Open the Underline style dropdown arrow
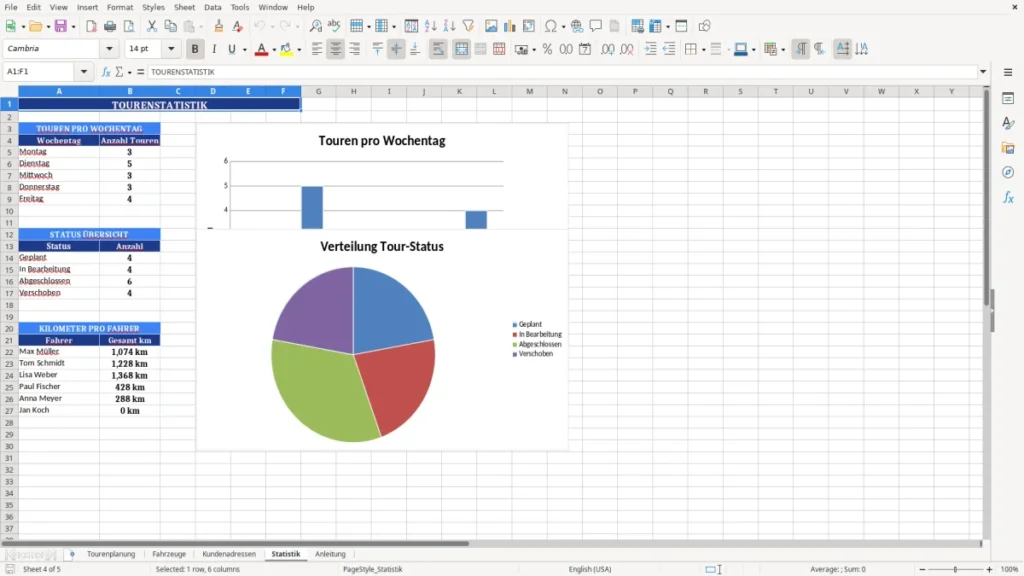Image resolution: width=1024 pixels, height=576 pixels. [244, 49]
